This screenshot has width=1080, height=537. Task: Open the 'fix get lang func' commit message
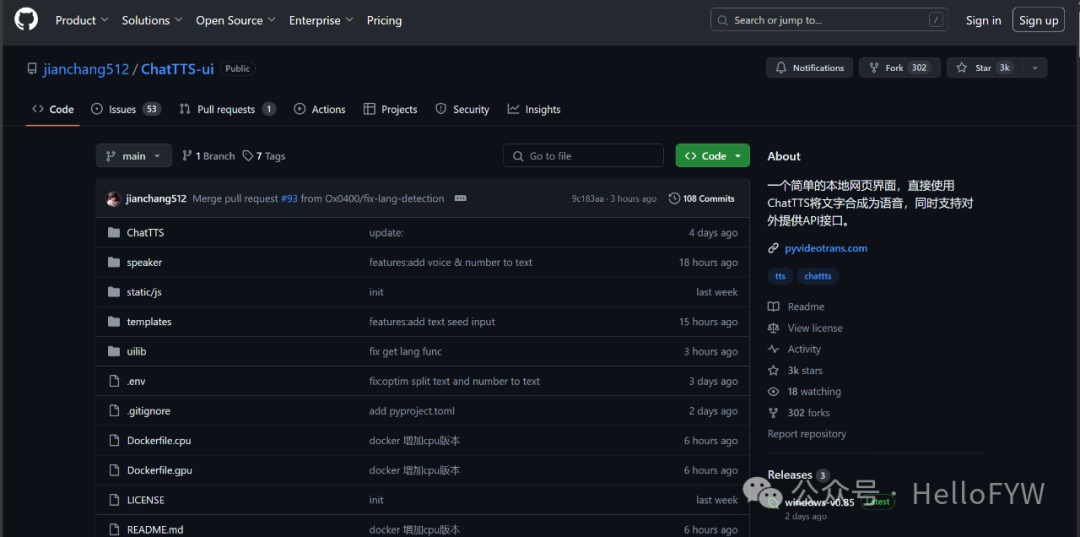click(406, 351)
